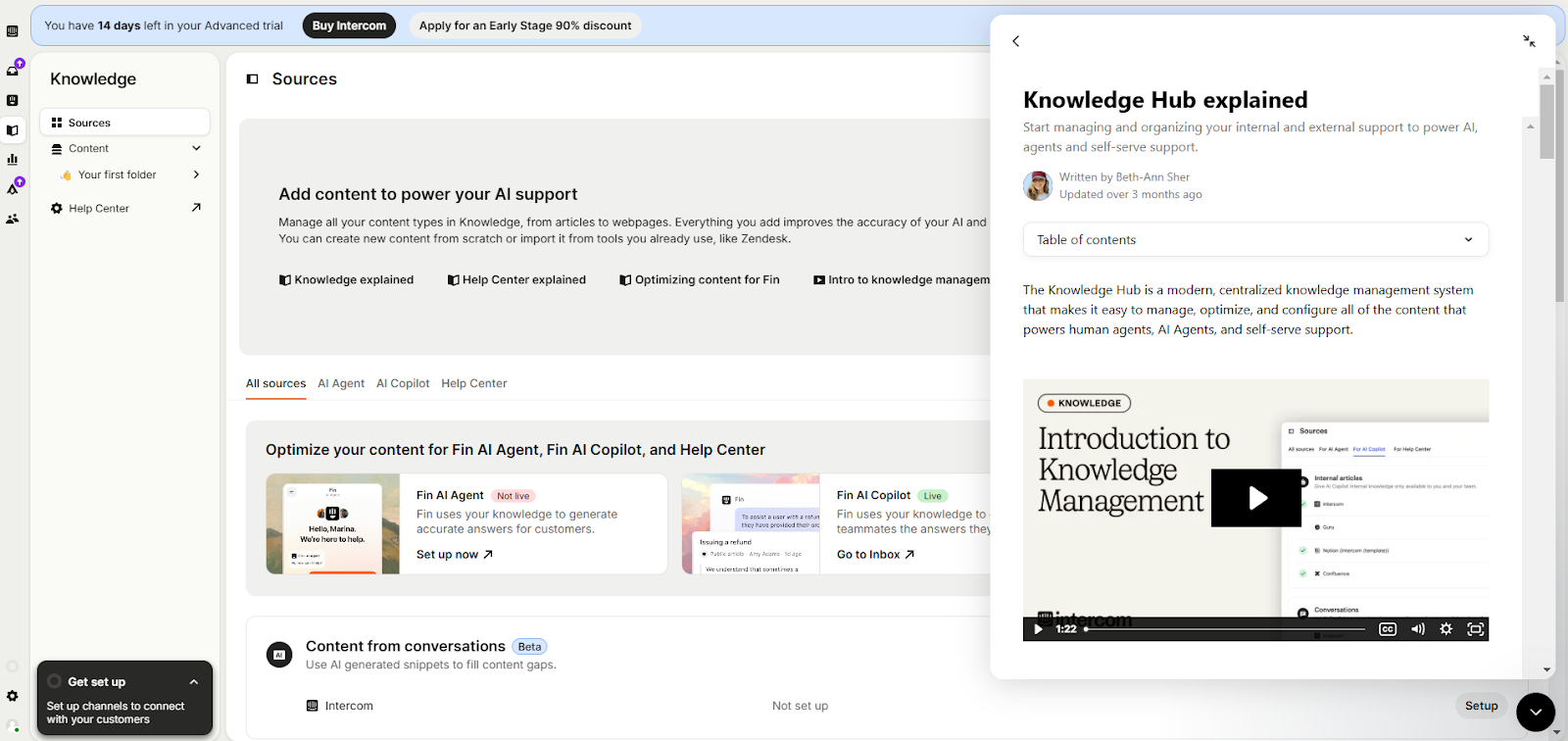Click the article panel vertical scrollbar

pyautogui.click(x=1546, y=122)
